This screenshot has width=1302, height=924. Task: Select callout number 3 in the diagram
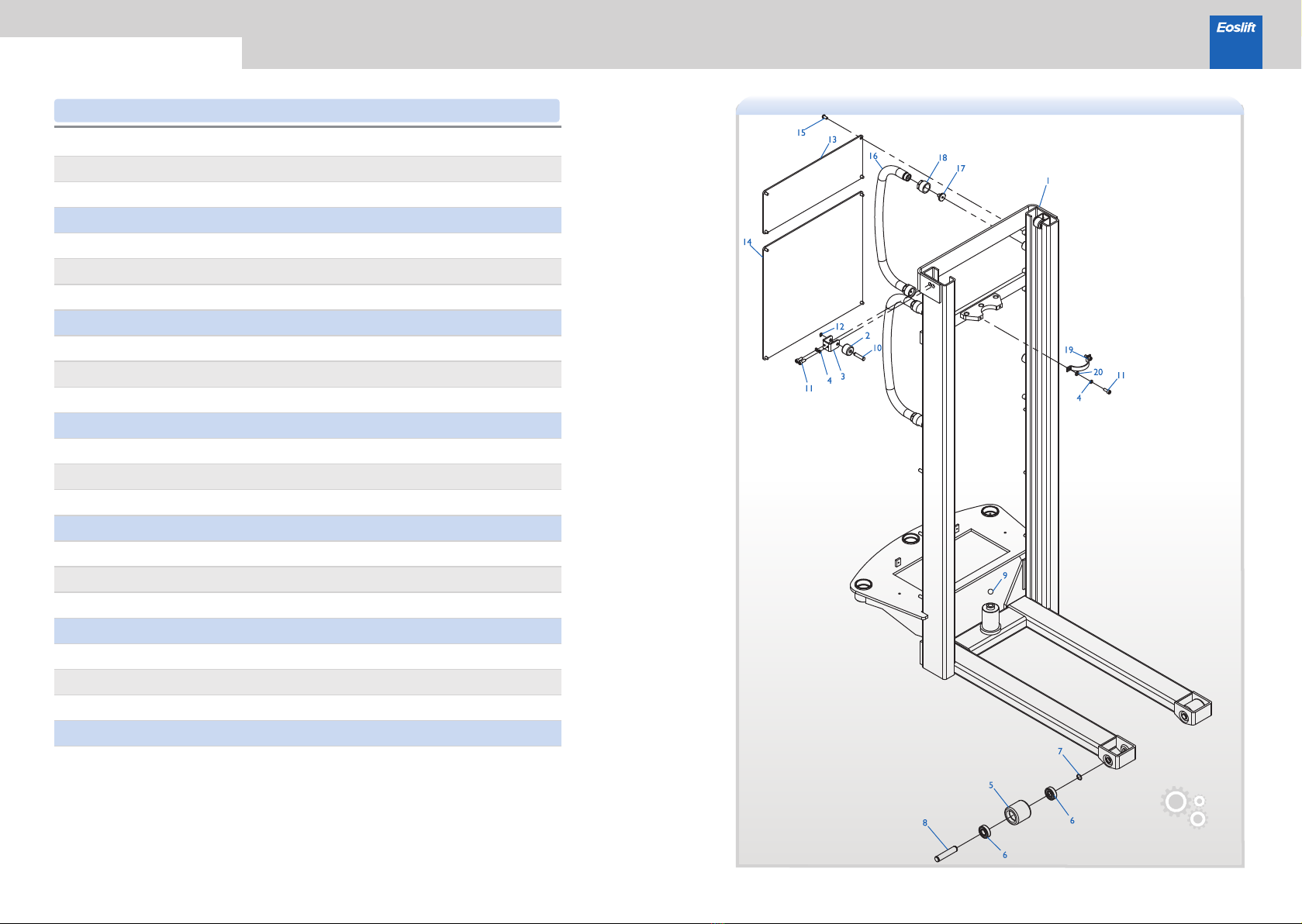point(843,377)
